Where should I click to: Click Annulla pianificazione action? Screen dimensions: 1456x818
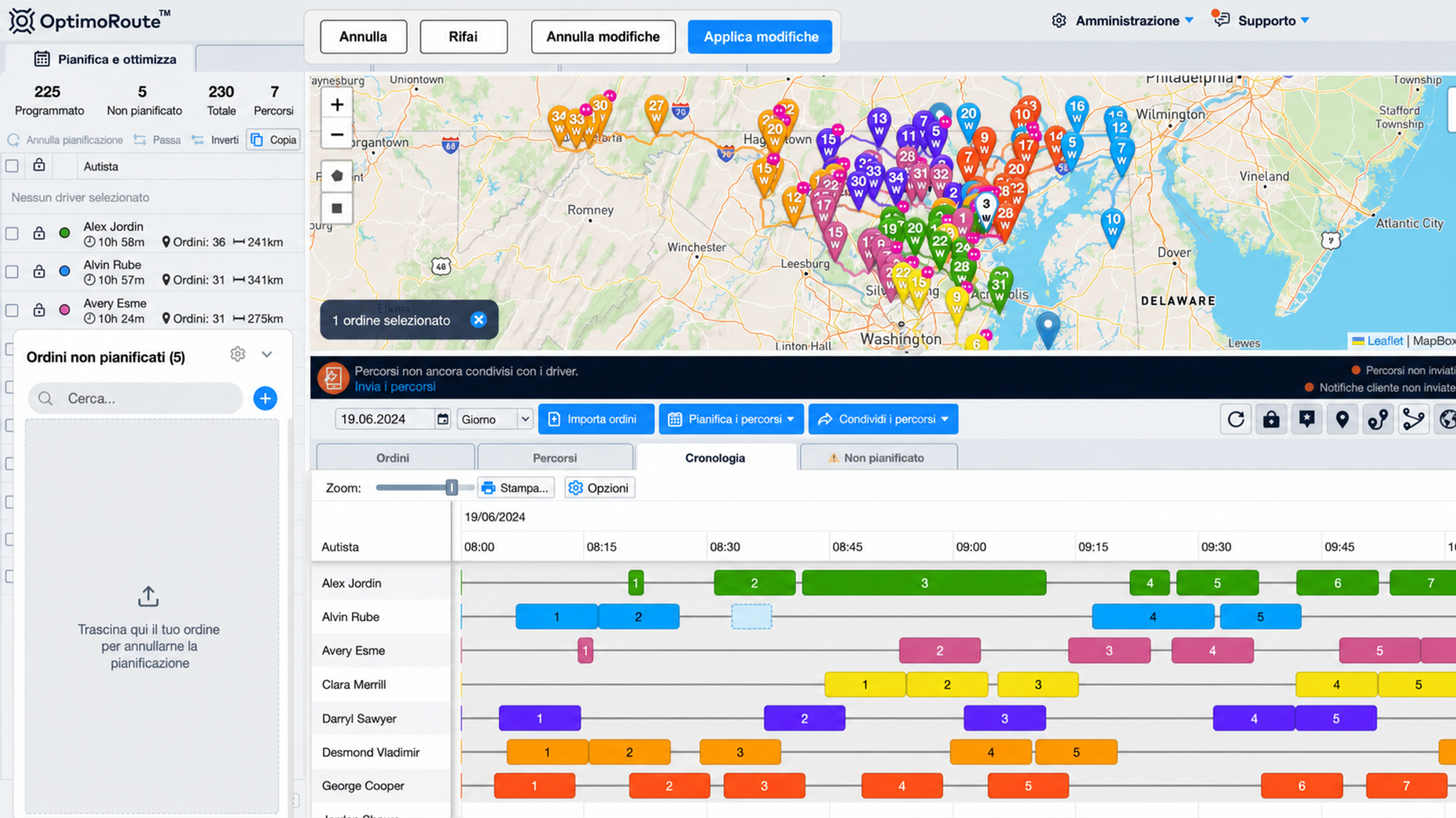(x=65, y=140)
